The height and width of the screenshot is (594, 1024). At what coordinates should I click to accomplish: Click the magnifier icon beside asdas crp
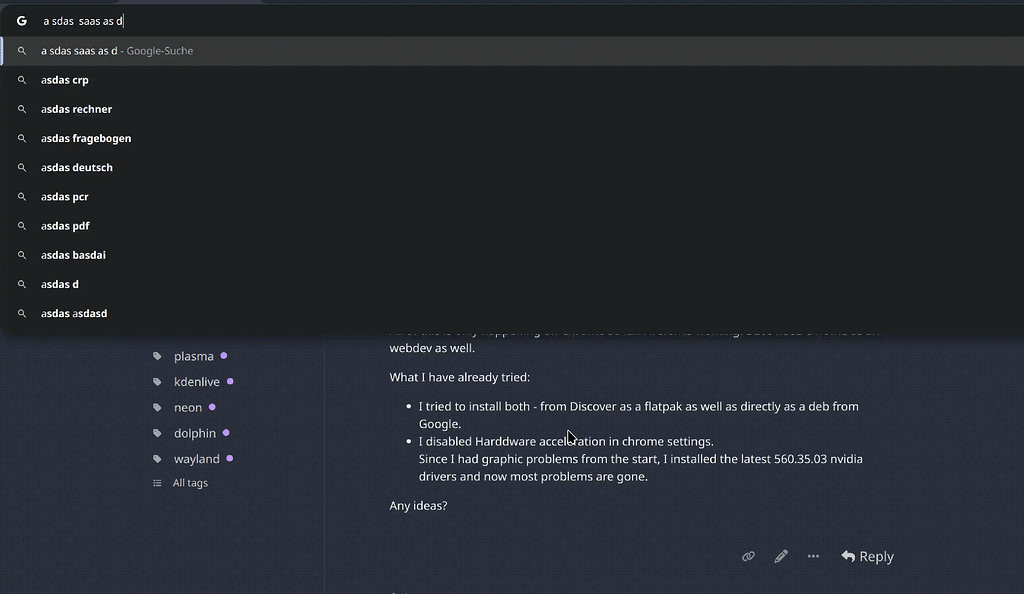(22, 79)
